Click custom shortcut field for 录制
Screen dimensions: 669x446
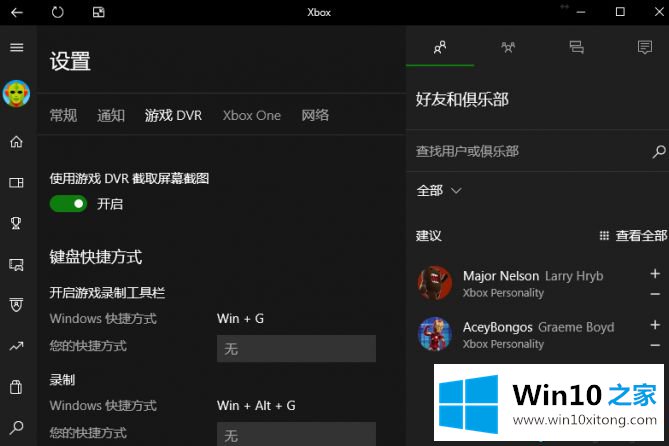pos(296,434)
